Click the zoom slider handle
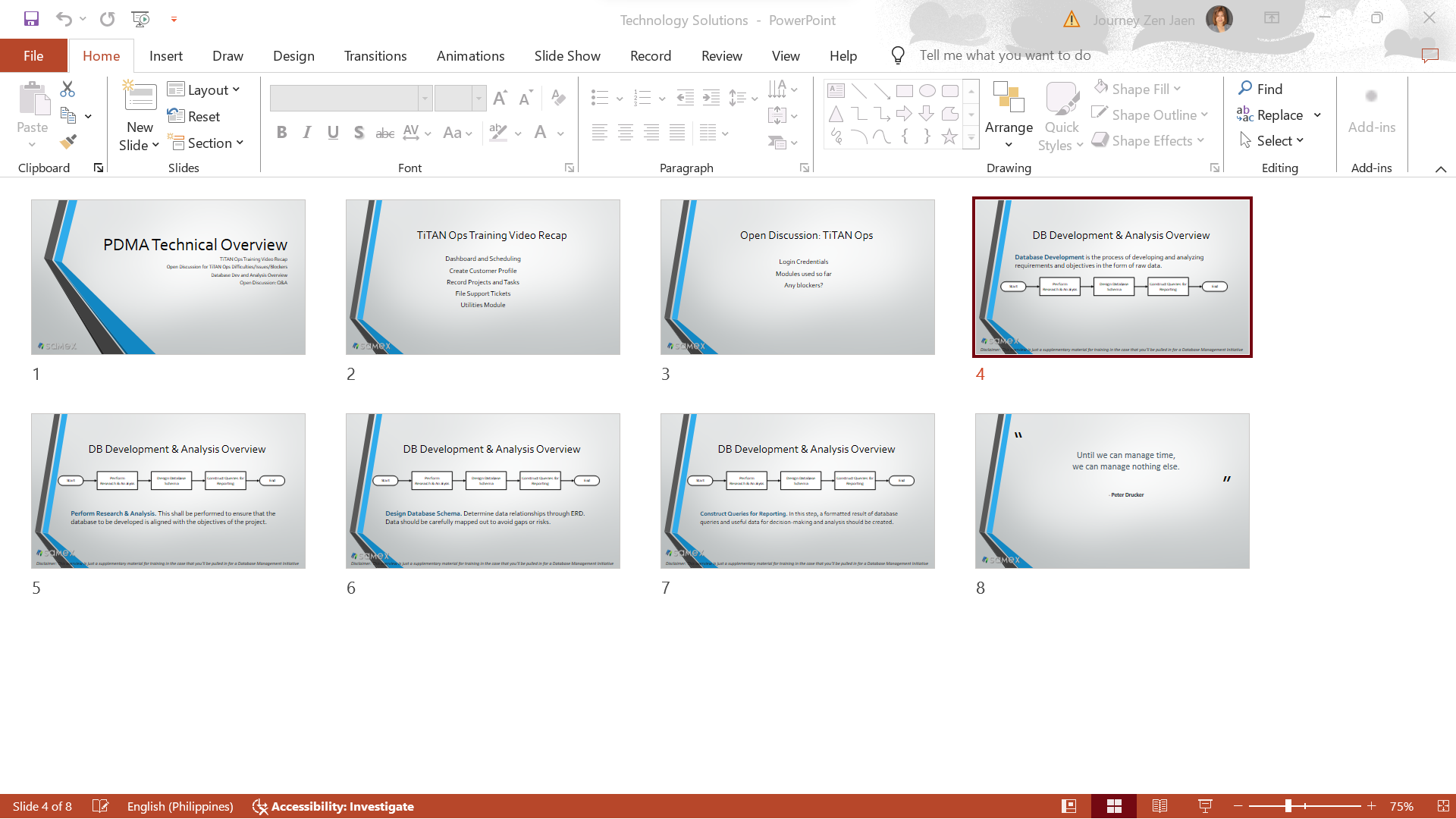This screenshot has height=819, width=1456. coord(1288,806)
